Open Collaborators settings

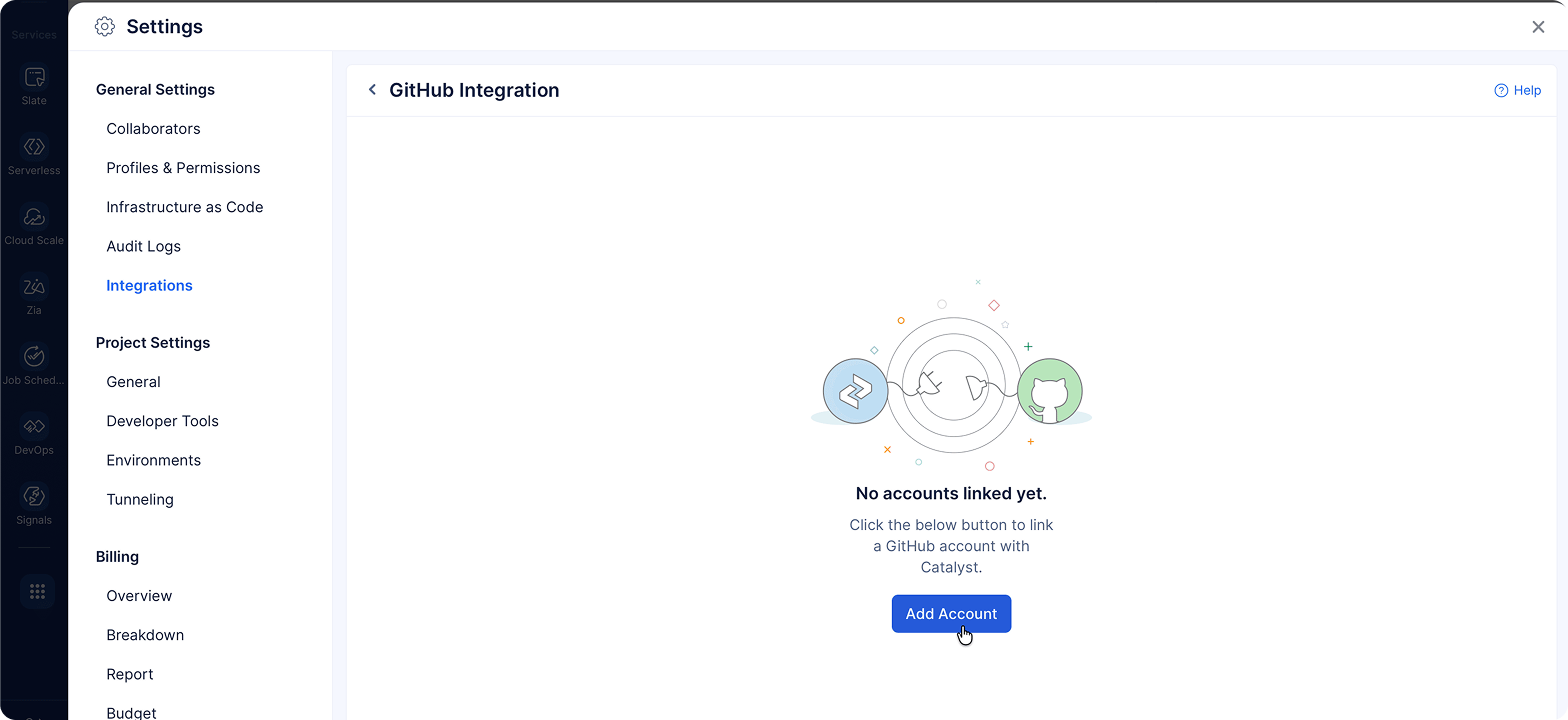[x=153, y=129]
